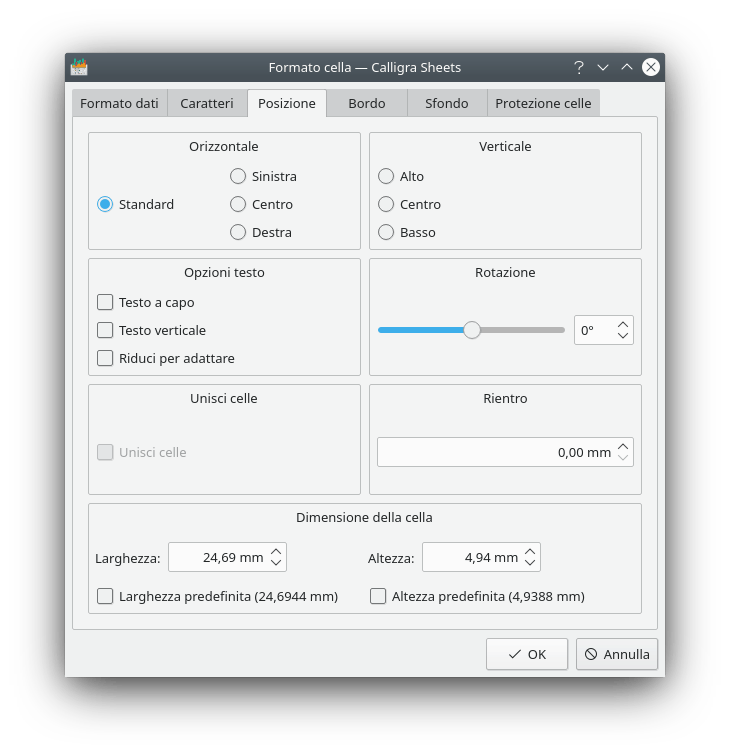The height and width of the screenshot is (754, 730).
Task: Click the Annulla cancel button
Action: point(617,654)
